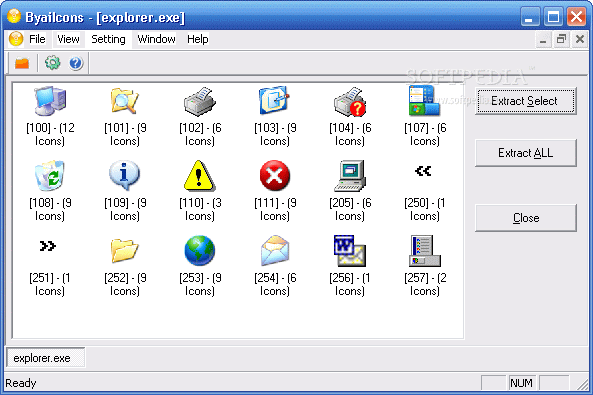Open the Help menu

198,39
